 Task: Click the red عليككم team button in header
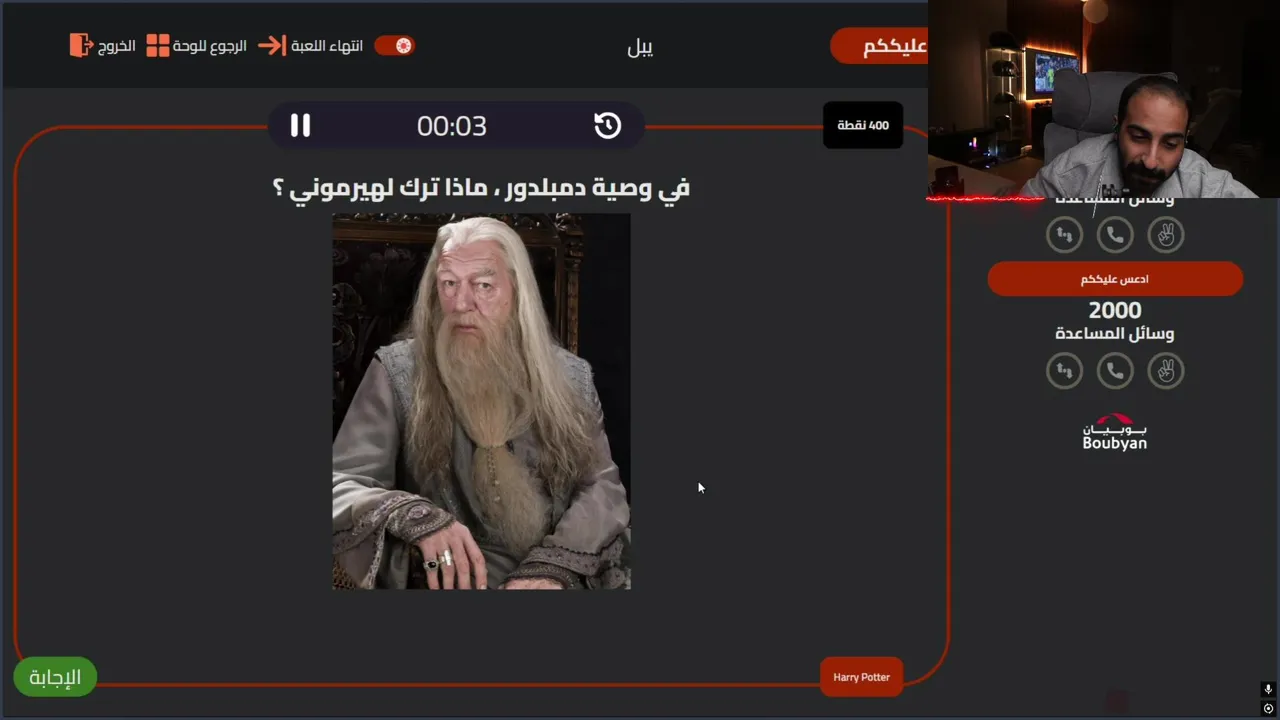880,46
